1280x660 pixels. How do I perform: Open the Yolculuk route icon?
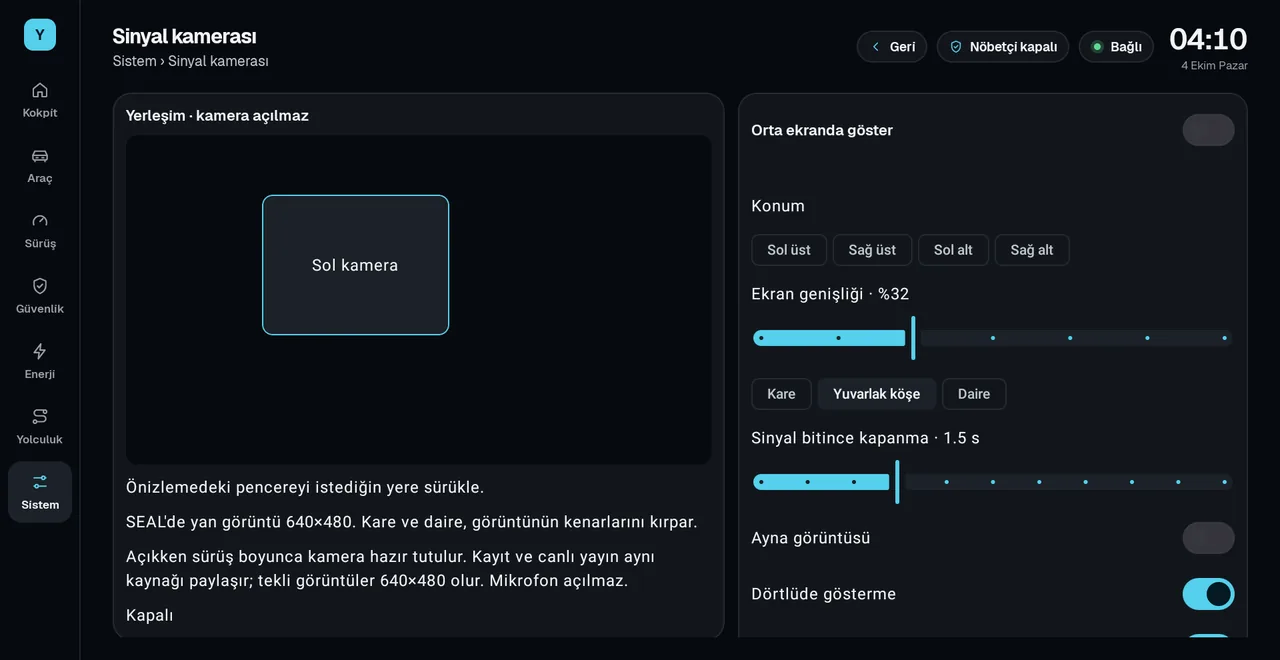click(40, 416)
